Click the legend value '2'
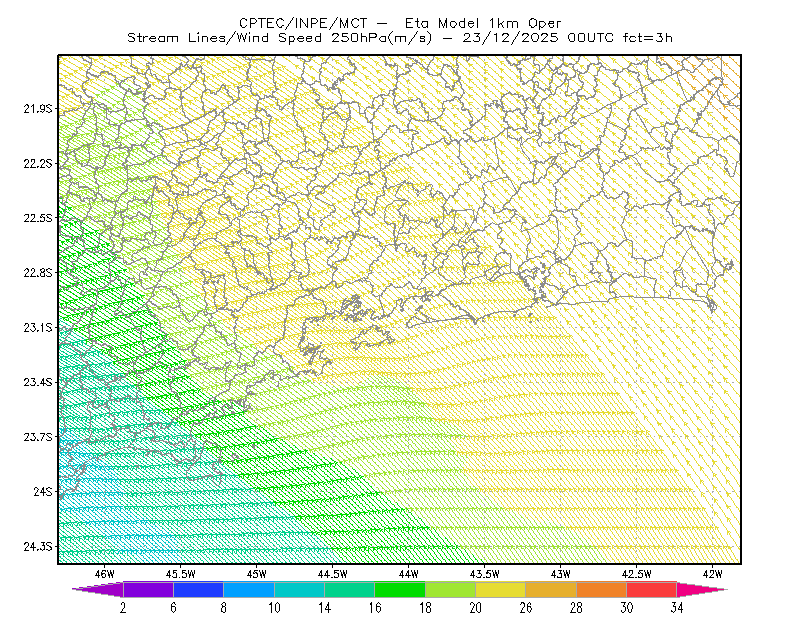800x618 pixels. [123, 608]
